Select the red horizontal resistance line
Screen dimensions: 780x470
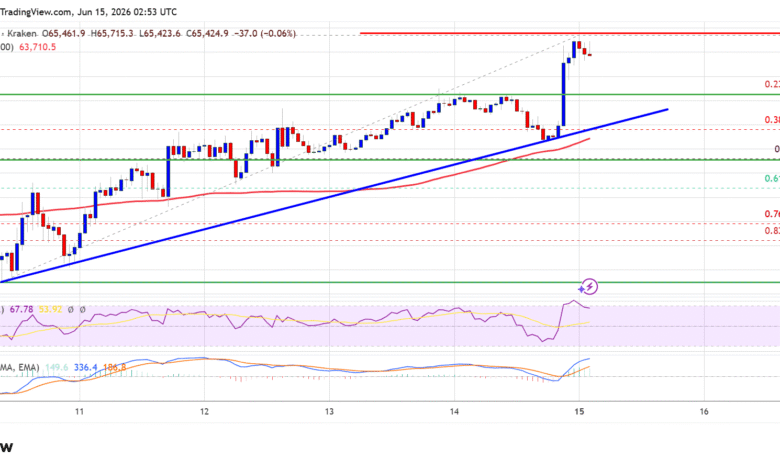(x=570, y=34)
